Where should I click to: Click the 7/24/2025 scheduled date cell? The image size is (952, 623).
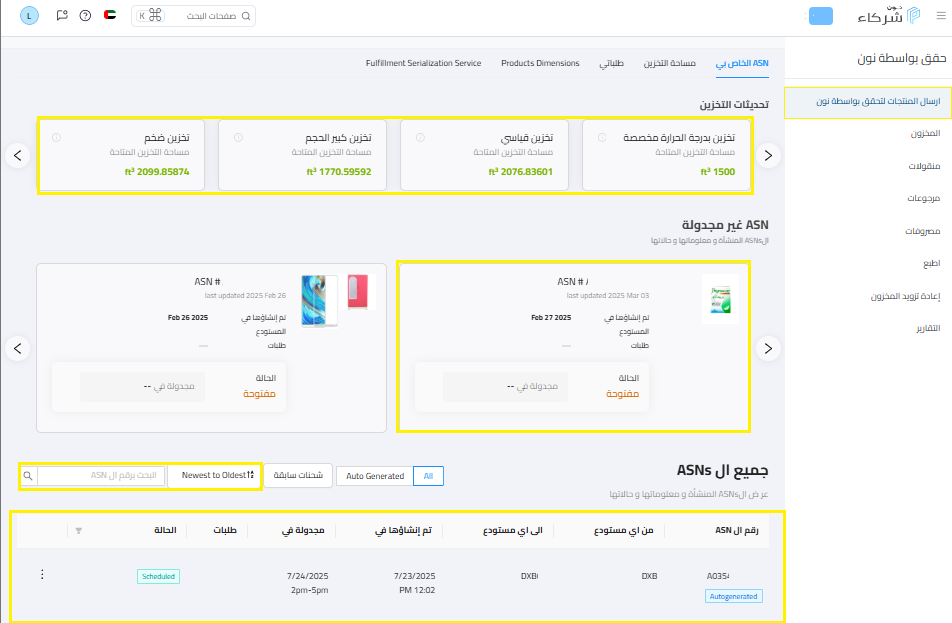pos(308,583)
